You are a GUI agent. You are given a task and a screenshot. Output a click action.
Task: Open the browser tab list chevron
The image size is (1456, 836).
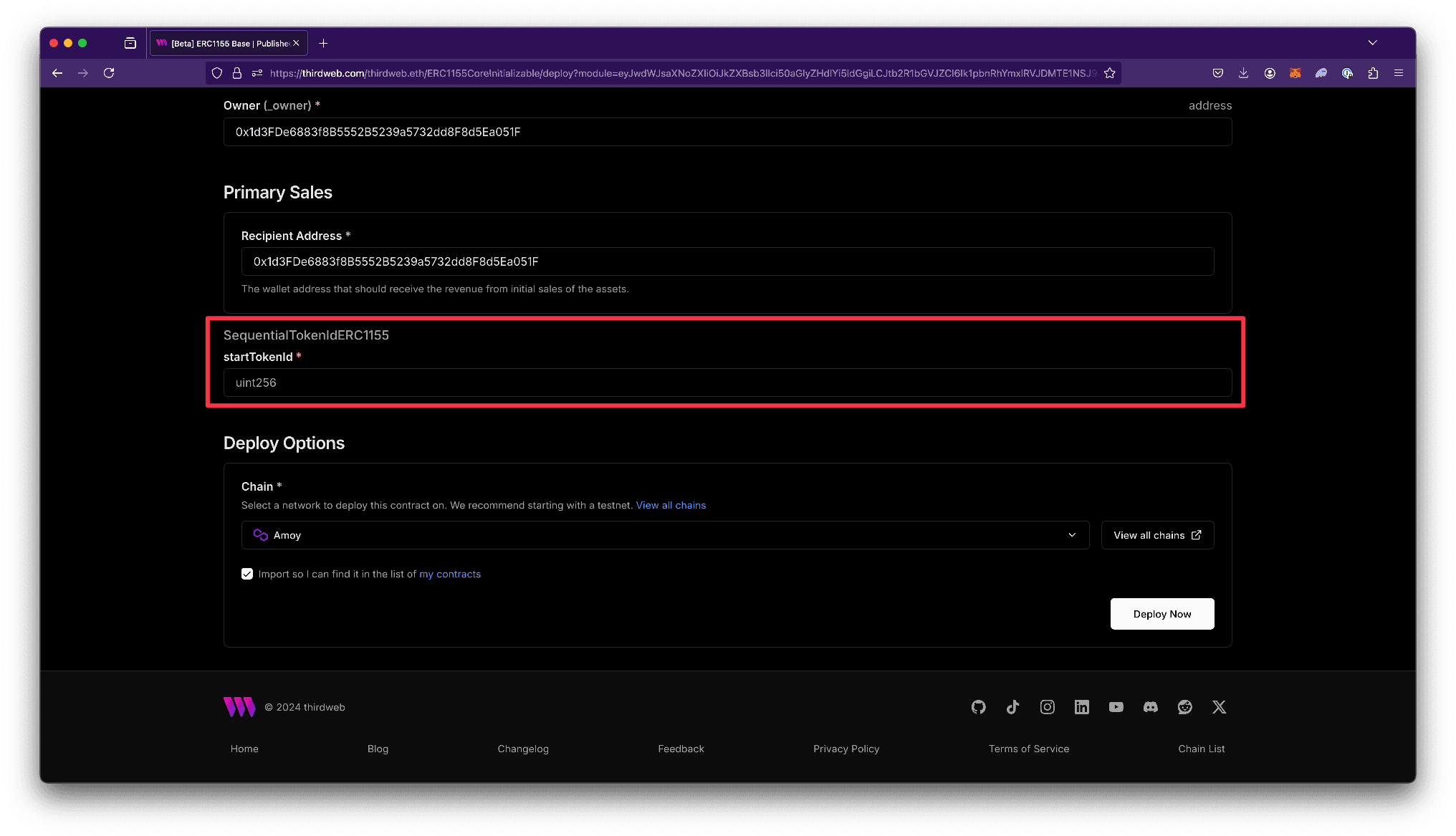1373,42
